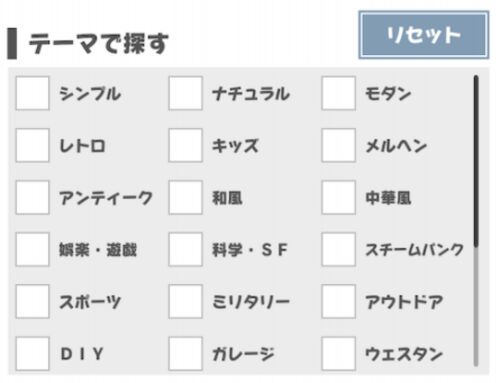
Task: Enable the ナチュラル theme checkbox
Action: pyautogui.click(x=185, y=93)
